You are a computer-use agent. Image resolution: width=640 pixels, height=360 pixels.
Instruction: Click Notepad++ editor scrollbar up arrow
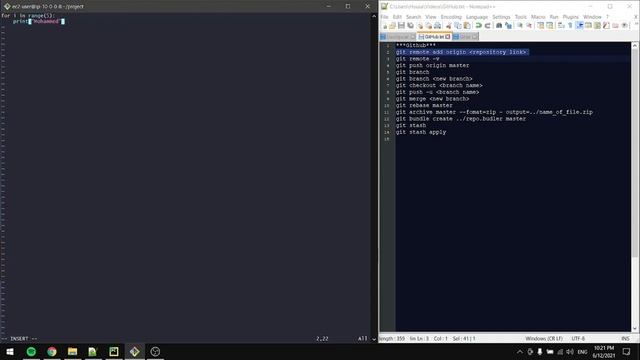click(x=635, y=46)
